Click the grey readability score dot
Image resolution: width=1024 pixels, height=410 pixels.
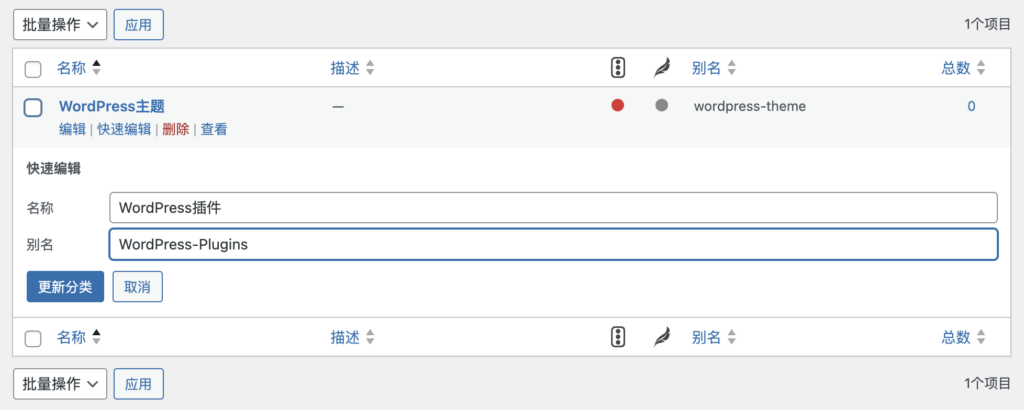point(662,105)
